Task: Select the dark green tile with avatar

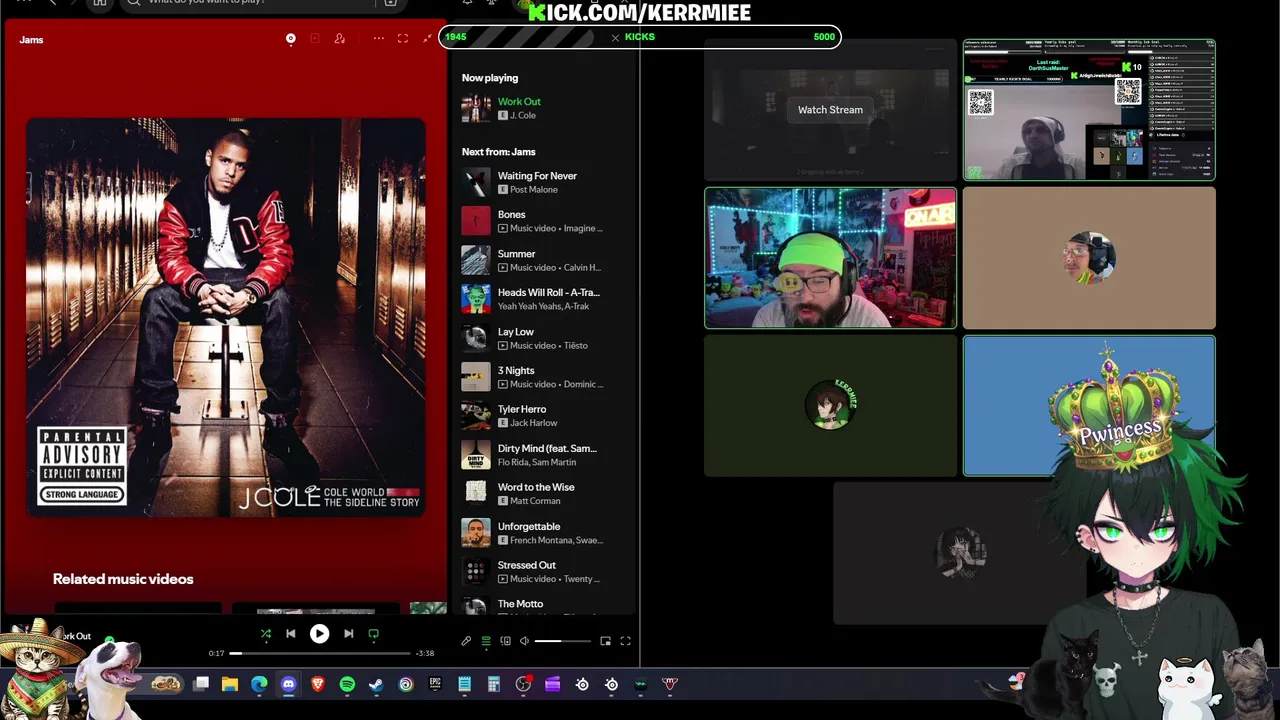Action: [830, 406]
